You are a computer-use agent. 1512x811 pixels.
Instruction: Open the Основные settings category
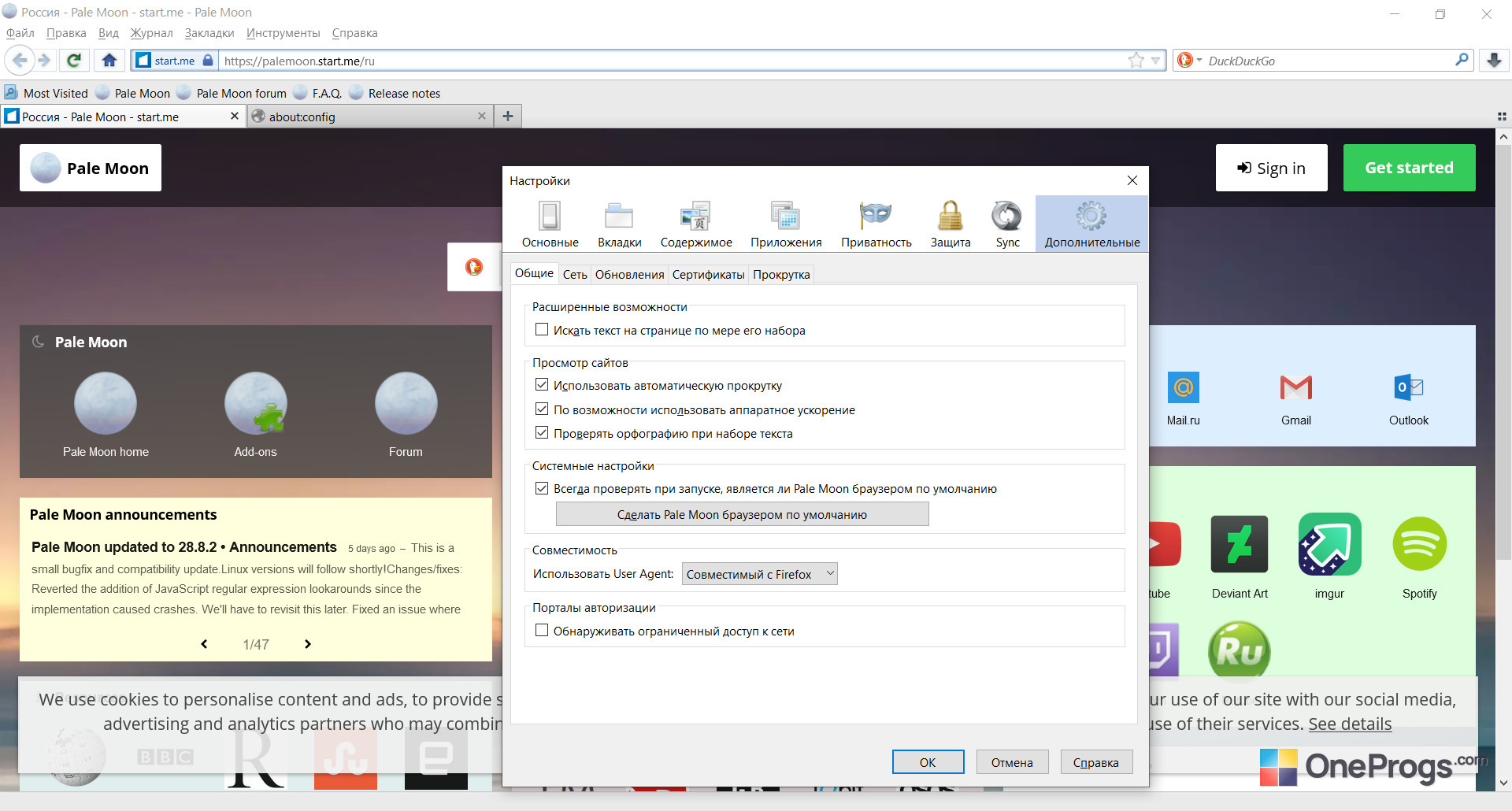point(550,224)
